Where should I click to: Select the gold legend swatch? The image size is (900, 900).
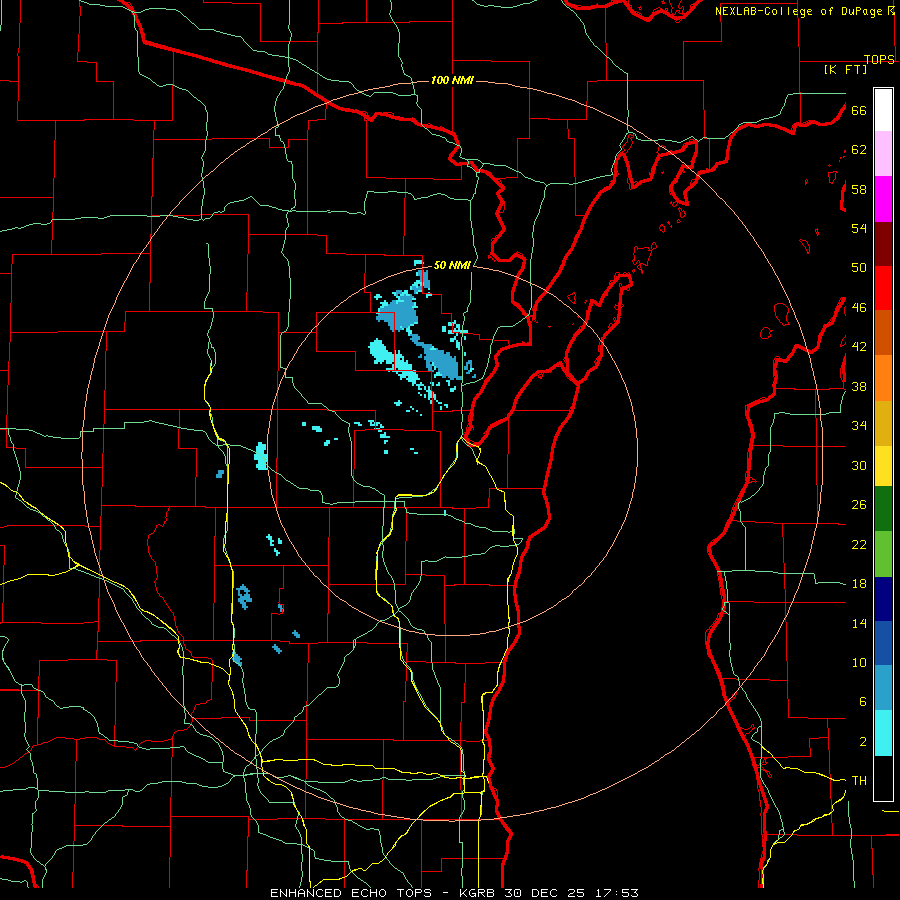(x=883, y=423)
